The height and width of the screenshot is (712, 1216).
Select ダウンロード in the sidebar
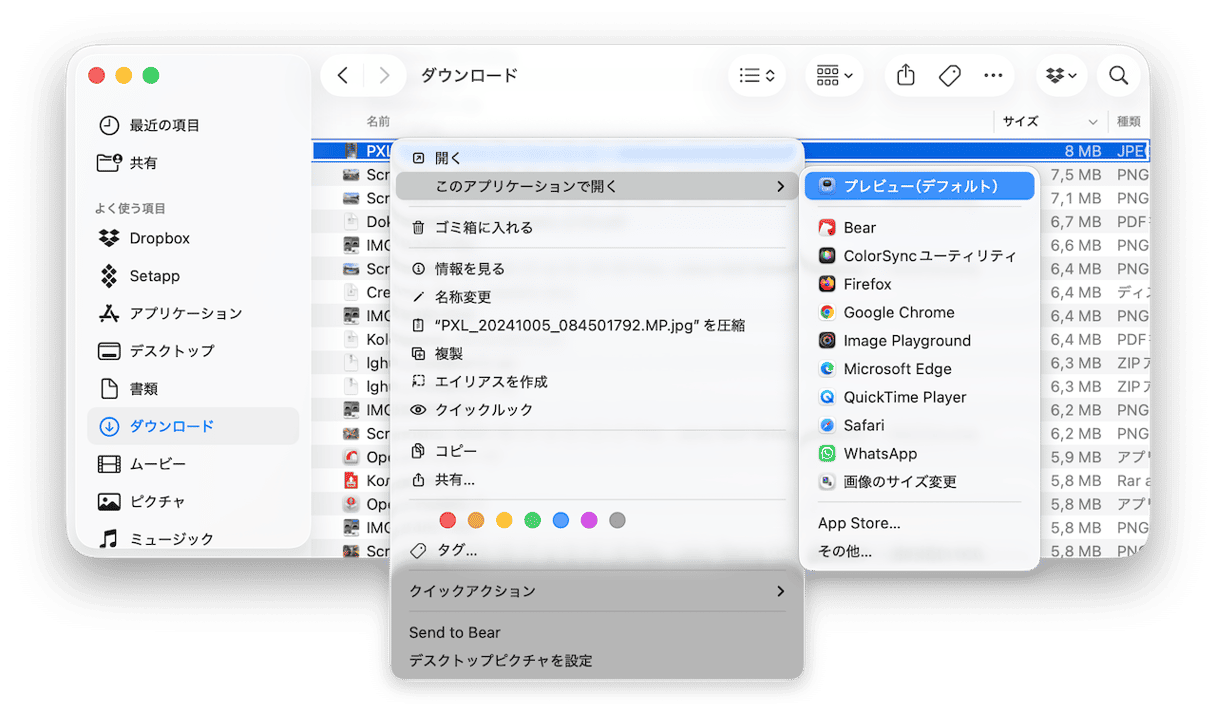click(193, 426)
